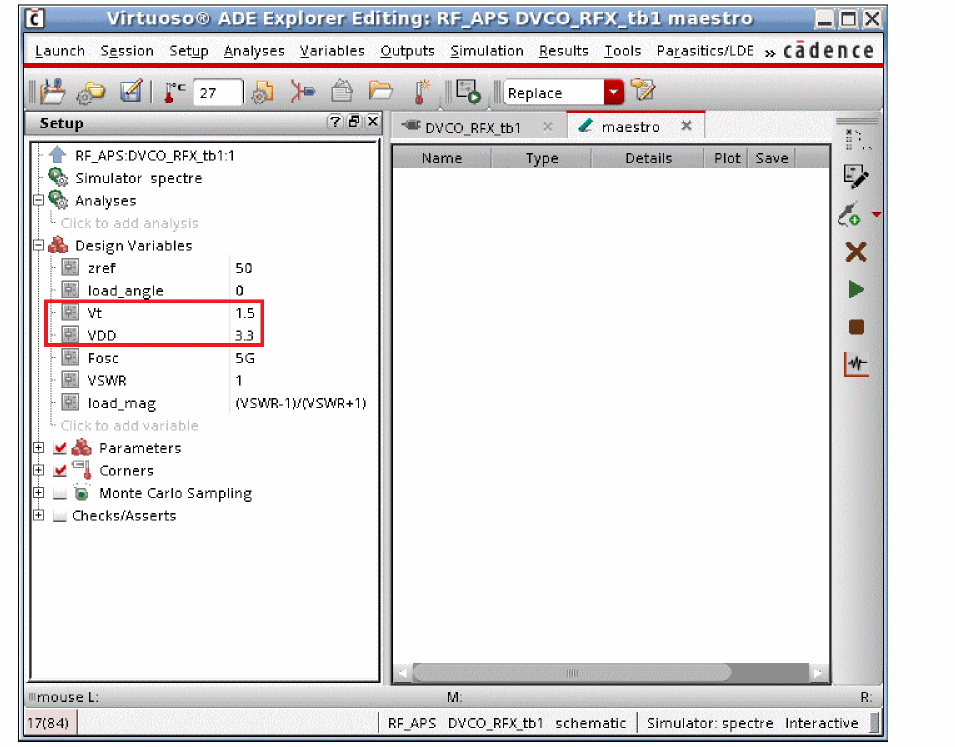Select the Fosc value 5G

click(x=245, y=358)
